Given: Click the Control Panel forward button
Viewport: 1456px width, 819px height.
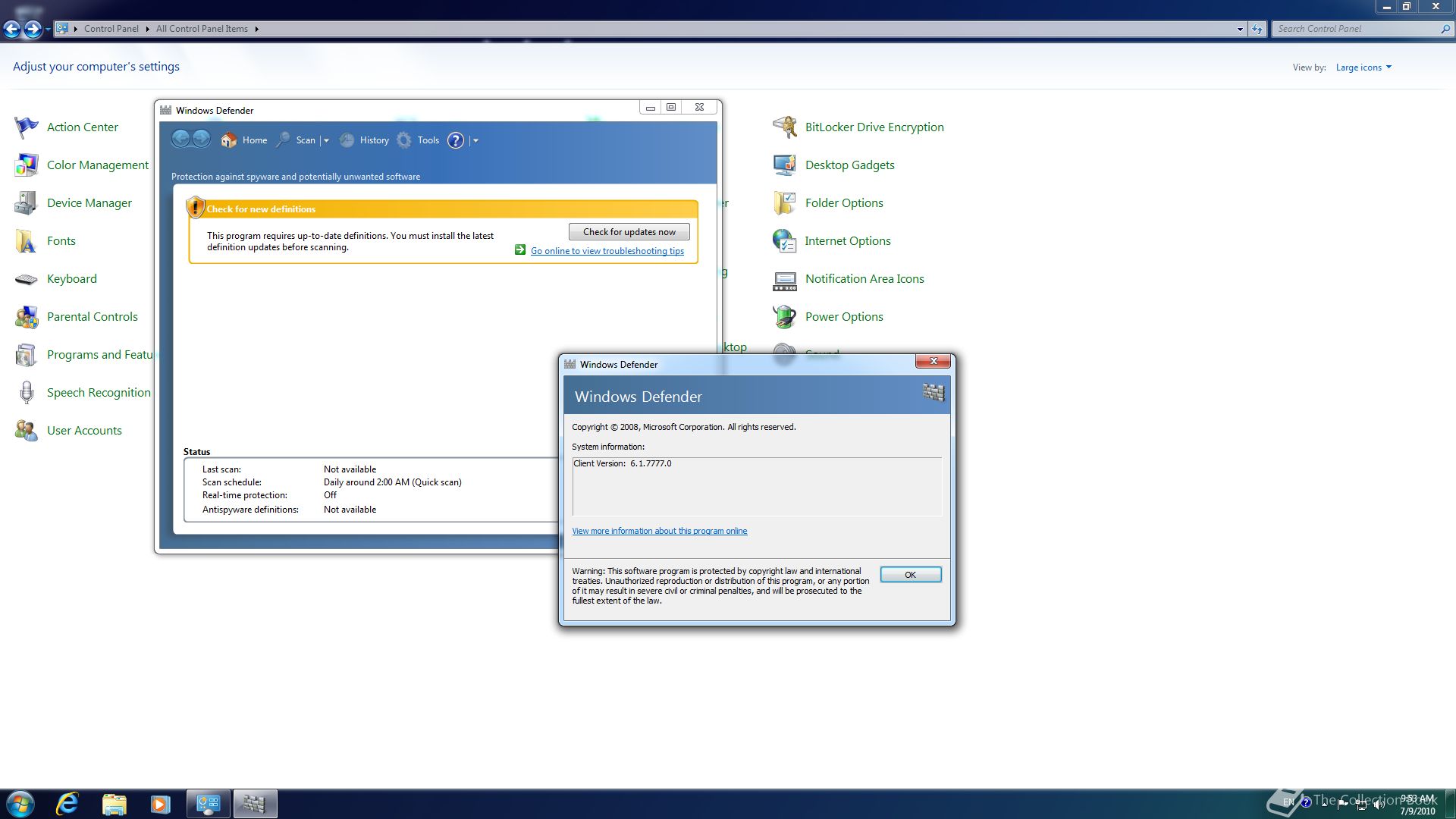Looking at the screenshot, I should coord(33,29).
